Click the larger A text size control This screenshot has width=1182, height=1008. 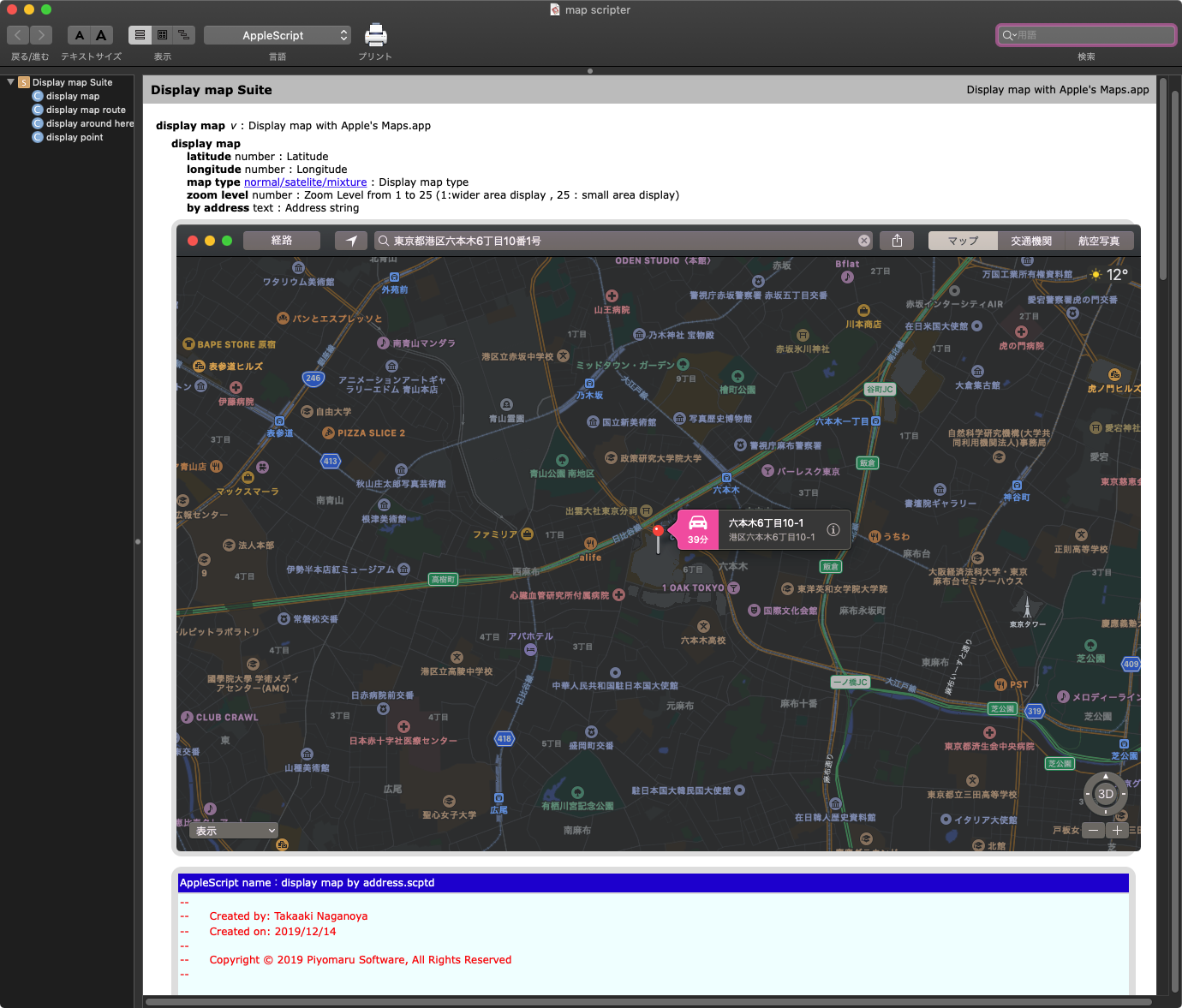(101, 35)
